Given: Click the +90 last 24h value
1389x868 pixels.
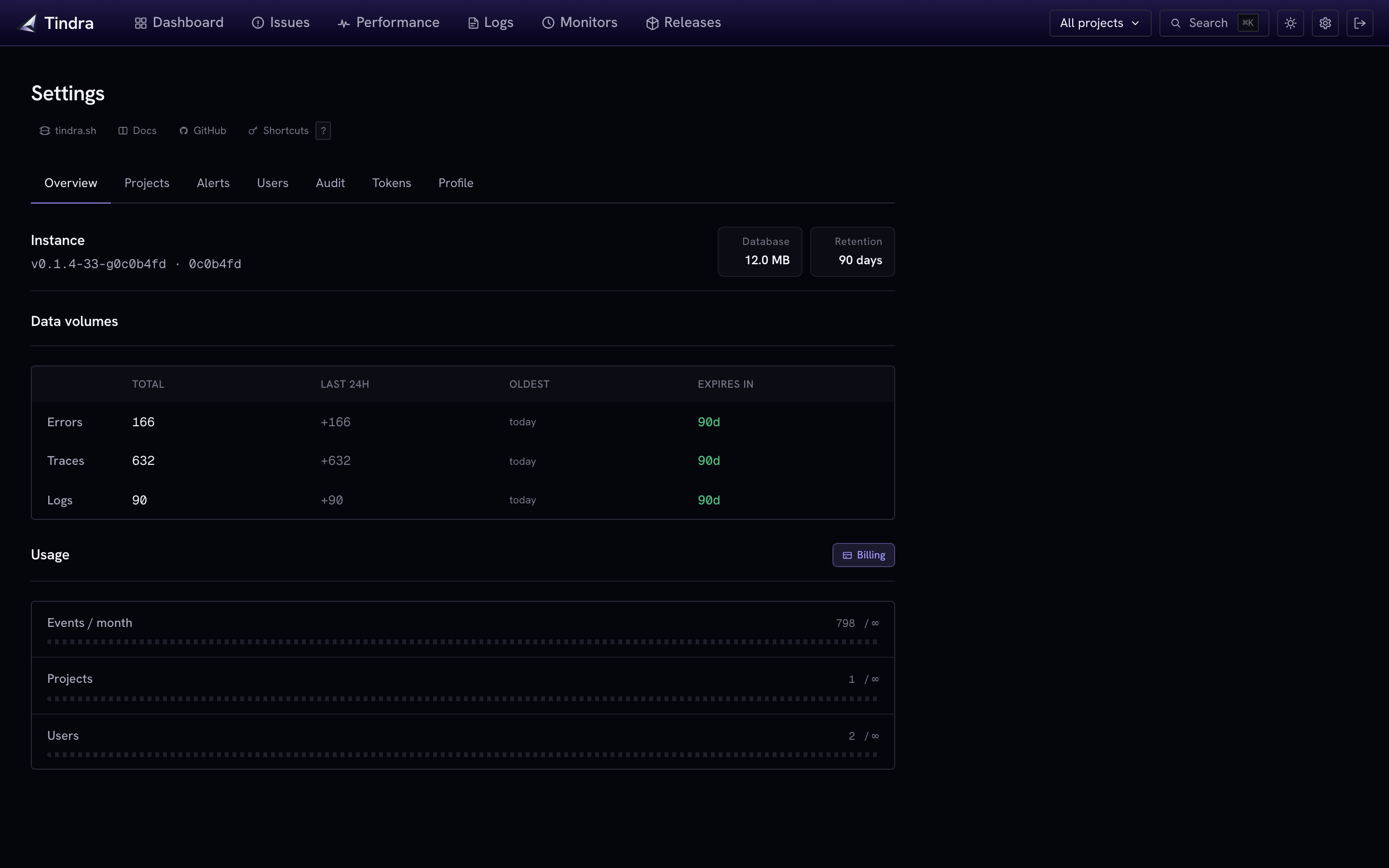Looking at the screenshot, I should coord(332,500).
